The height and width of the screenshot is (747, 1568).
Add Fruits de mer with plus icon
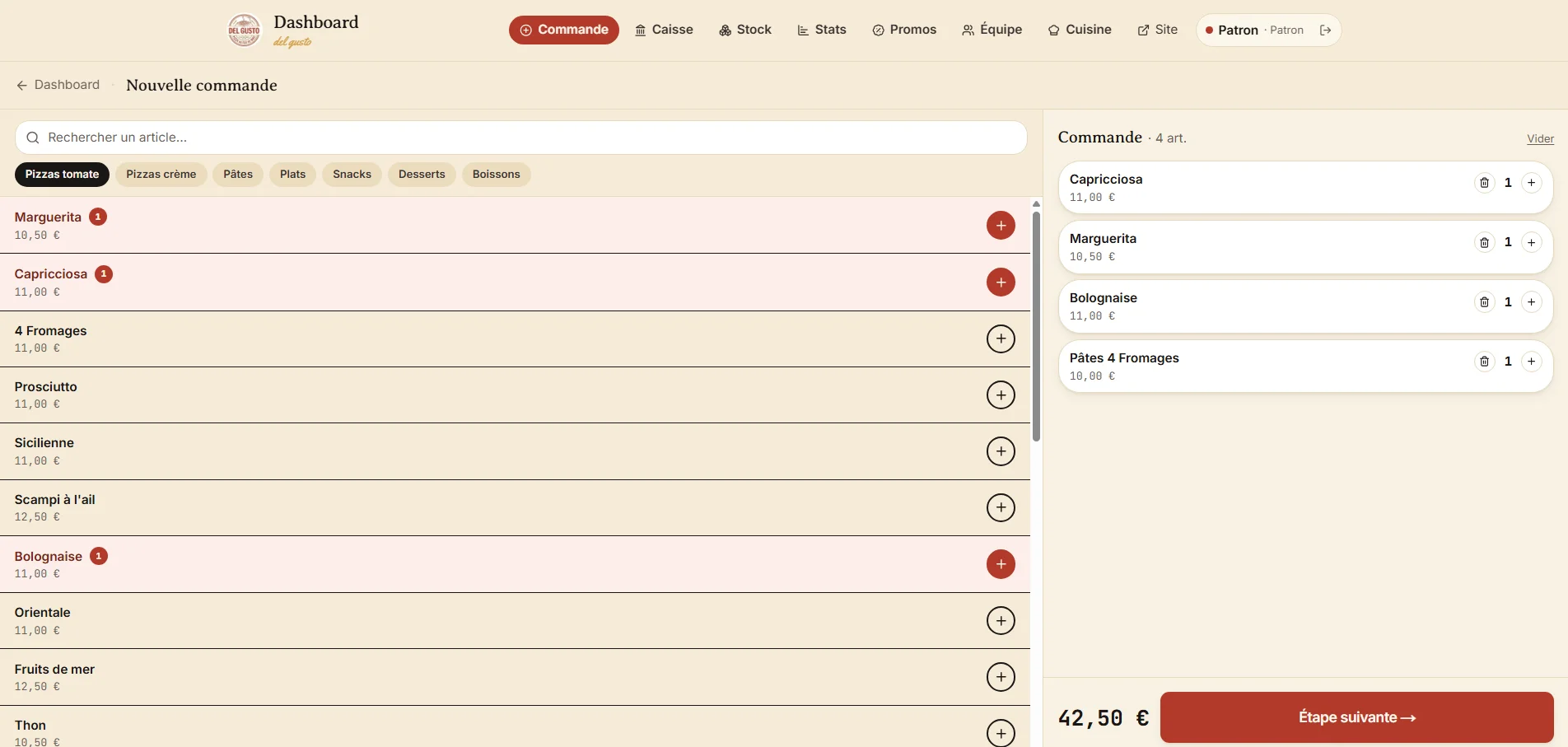[x=1001, y=677]
